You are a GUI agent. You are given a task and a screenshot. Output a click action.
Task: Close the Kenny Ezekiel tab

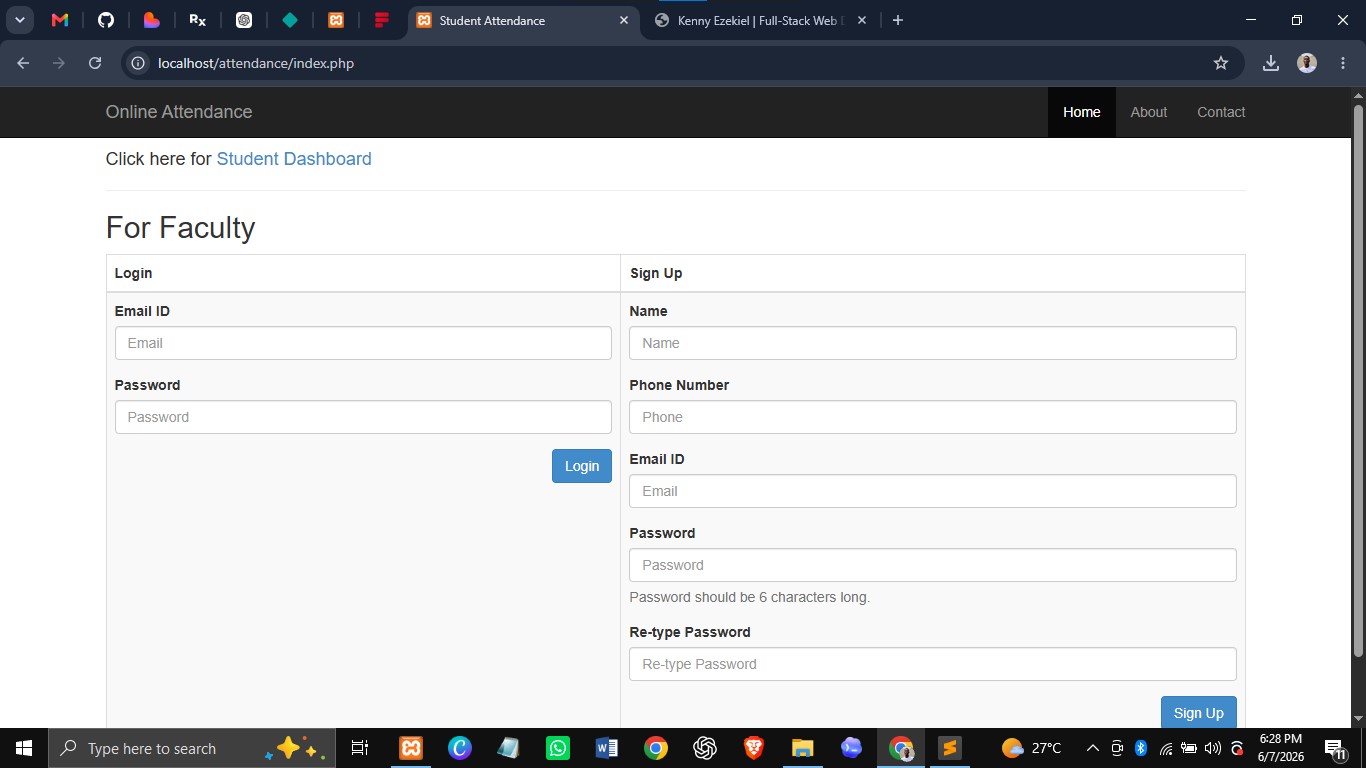862,20
